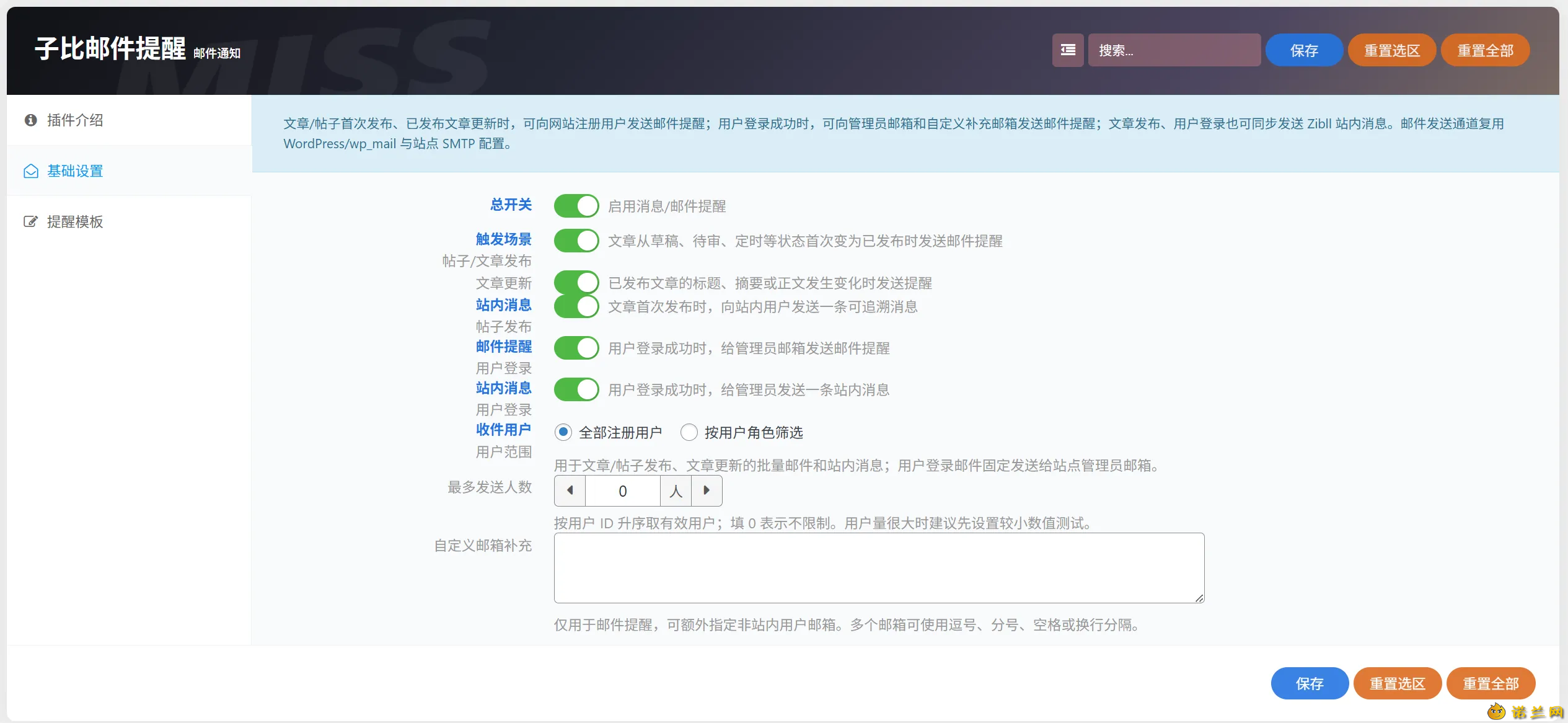Viewport: 1568px width, 723px height.
Task: Click the bottom 重置选区 button
Action: tap(1398, 683)
